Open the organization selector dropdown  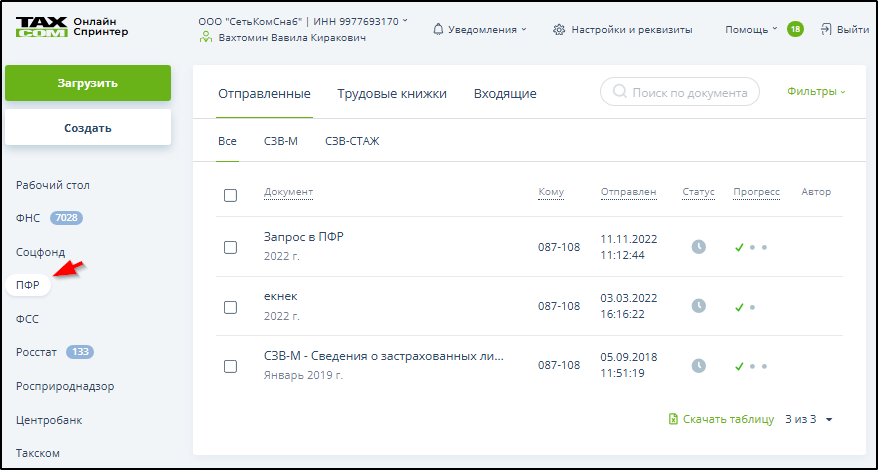300,21
